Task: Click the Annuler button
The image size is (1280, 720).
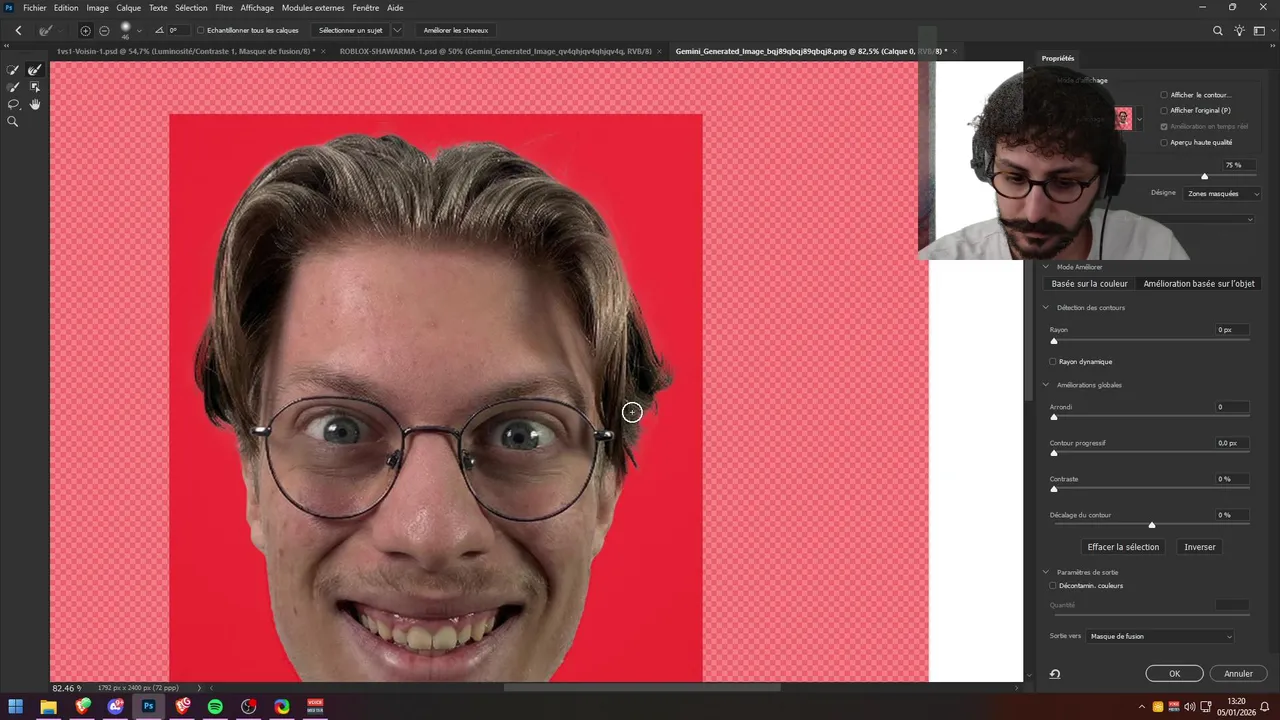Action: [1238, 674]
